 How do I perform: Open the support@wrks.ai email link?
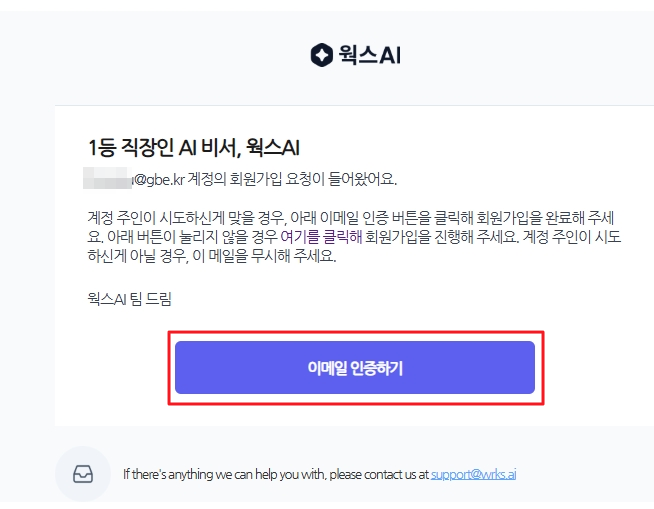(473, 474)
